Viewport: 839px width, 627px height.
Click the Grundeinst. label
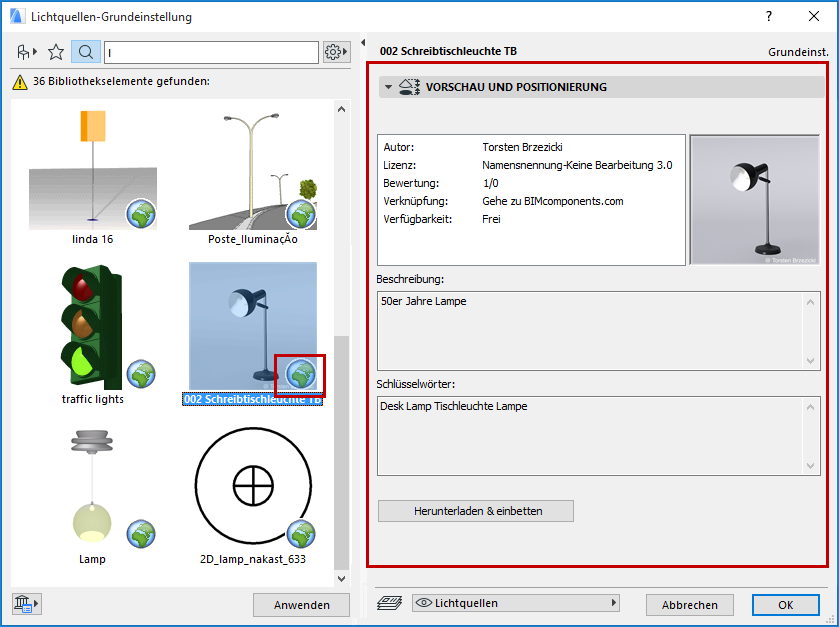(798, 52)
